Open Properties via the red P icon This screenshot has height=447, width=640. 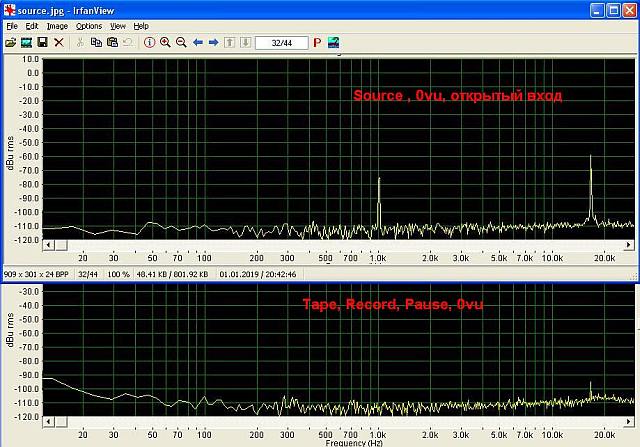coord(318,43)
